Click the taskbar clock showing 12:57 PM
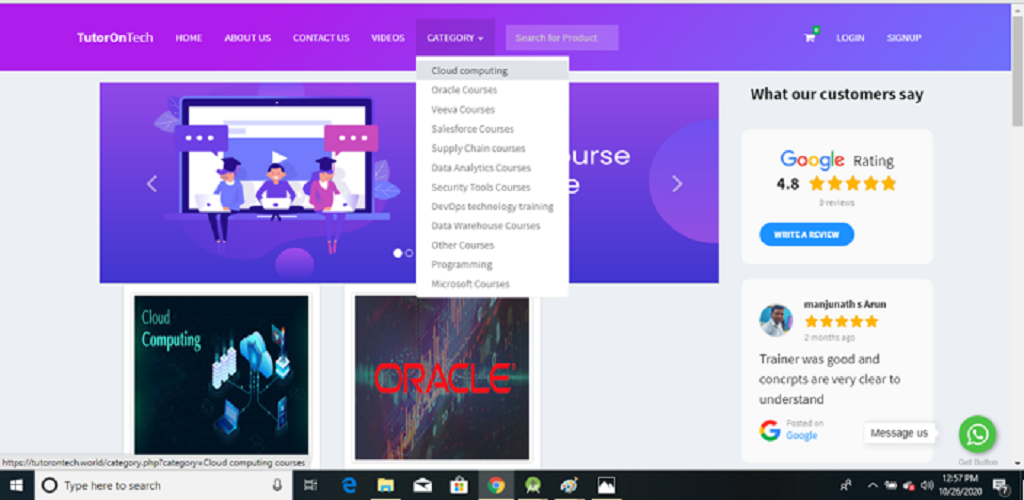The image size is (1024, 500). click(960, 485)
